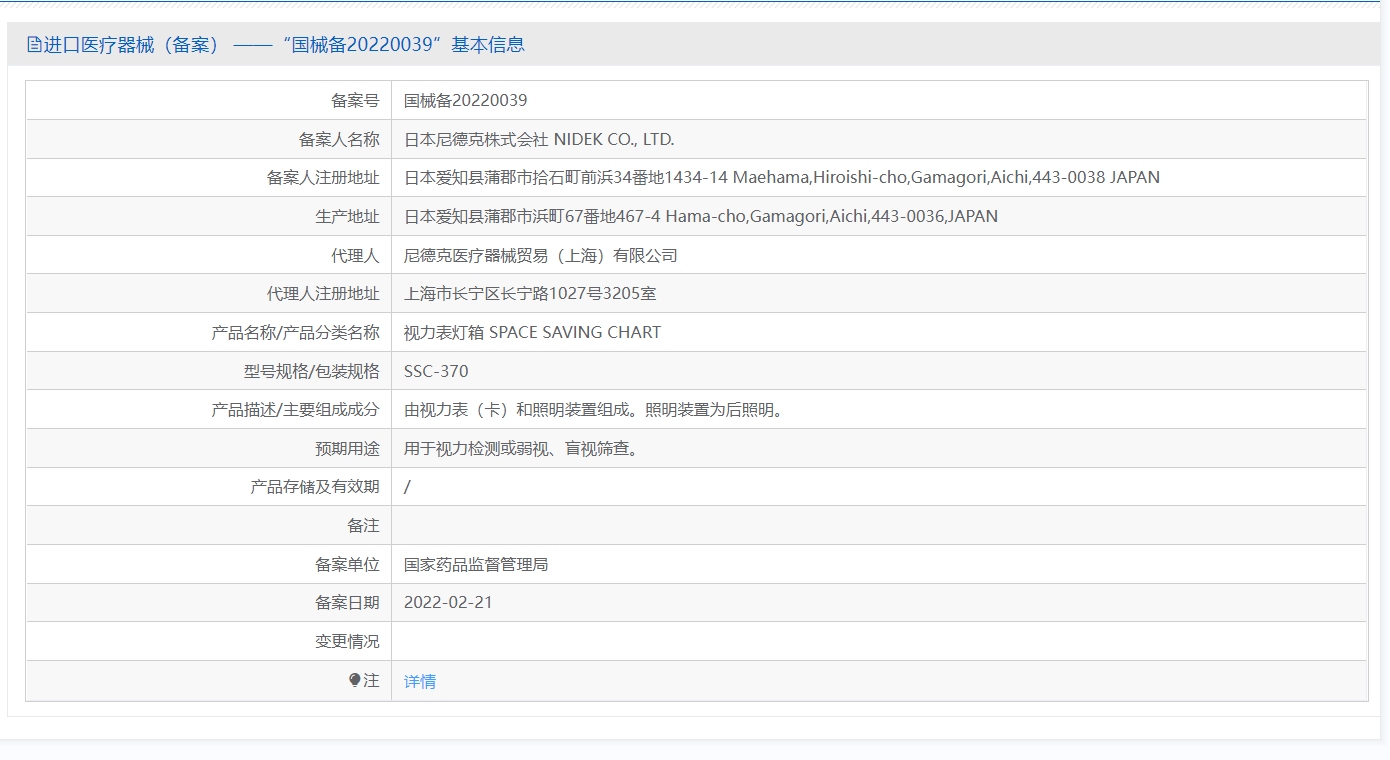
Task: Select the 备案号 label cell
Action: tap(209, 100)
